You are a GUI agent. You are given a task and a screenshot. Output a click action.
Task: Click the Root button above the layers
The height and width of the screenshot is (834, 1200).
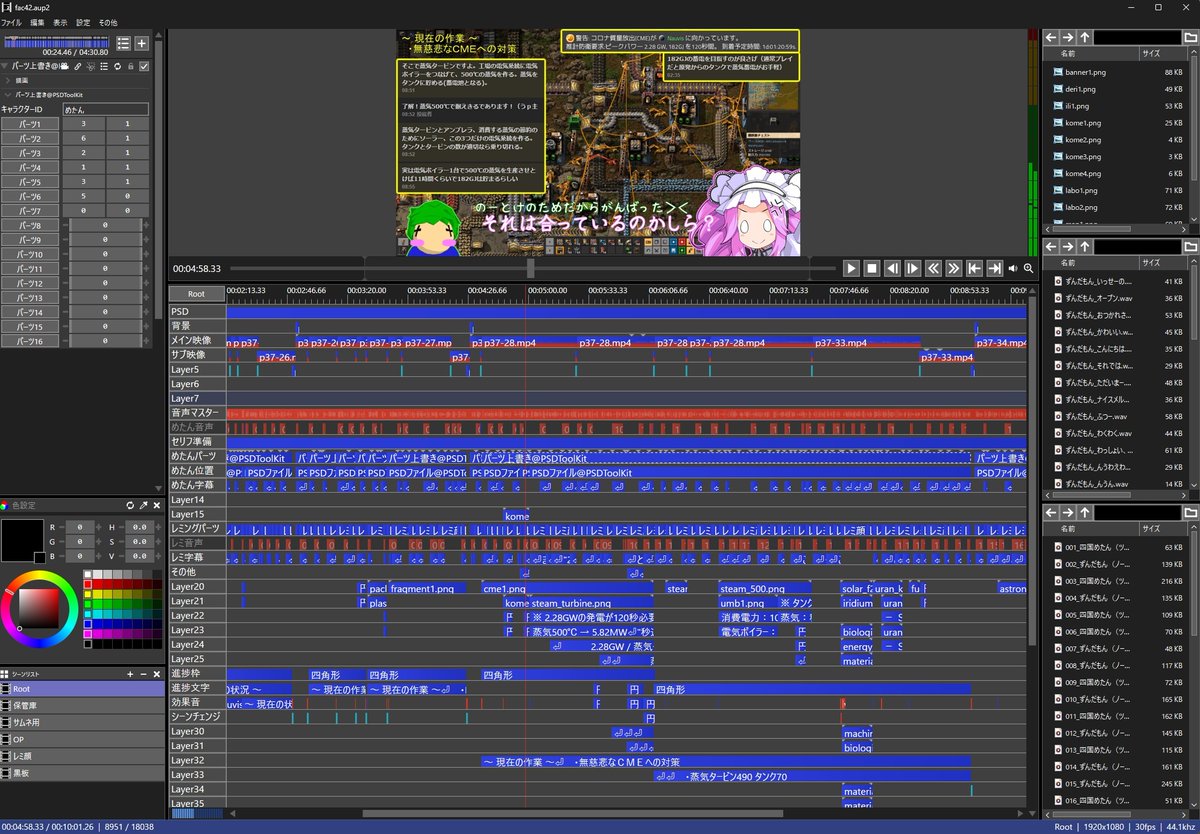196,294
